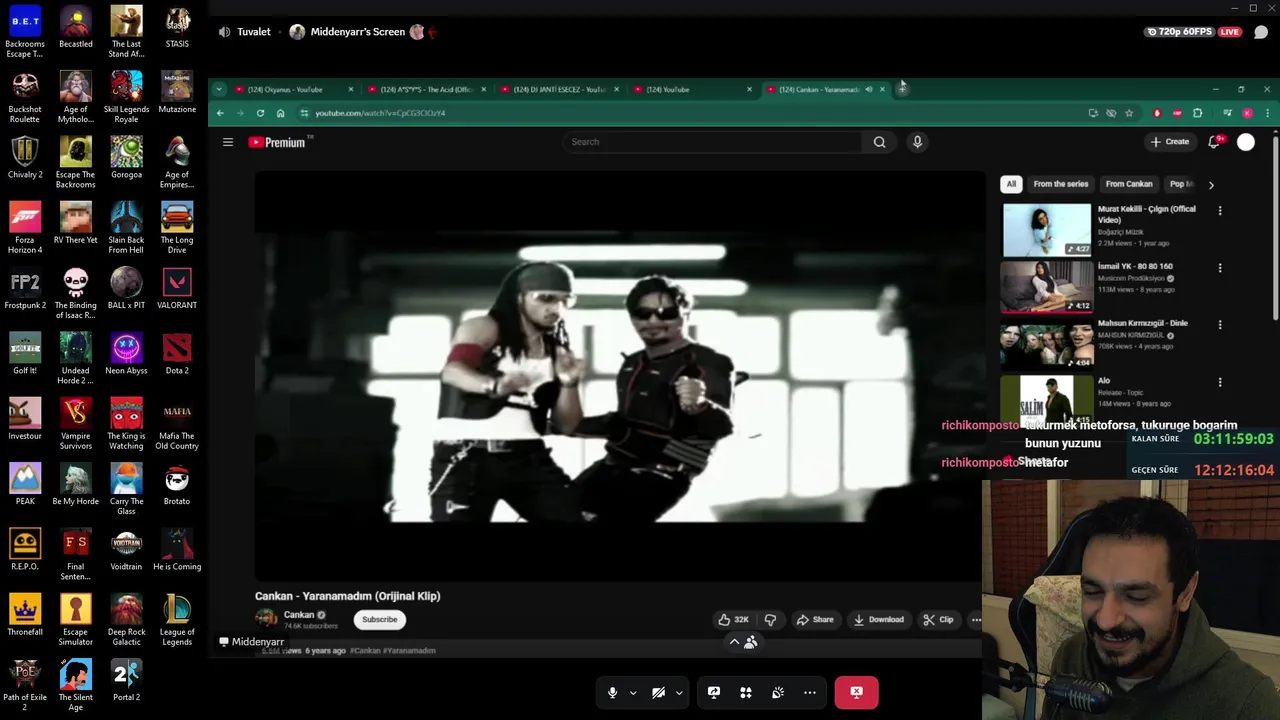Show Discord members list icon

pyautogui.click(x=750, y=643)
